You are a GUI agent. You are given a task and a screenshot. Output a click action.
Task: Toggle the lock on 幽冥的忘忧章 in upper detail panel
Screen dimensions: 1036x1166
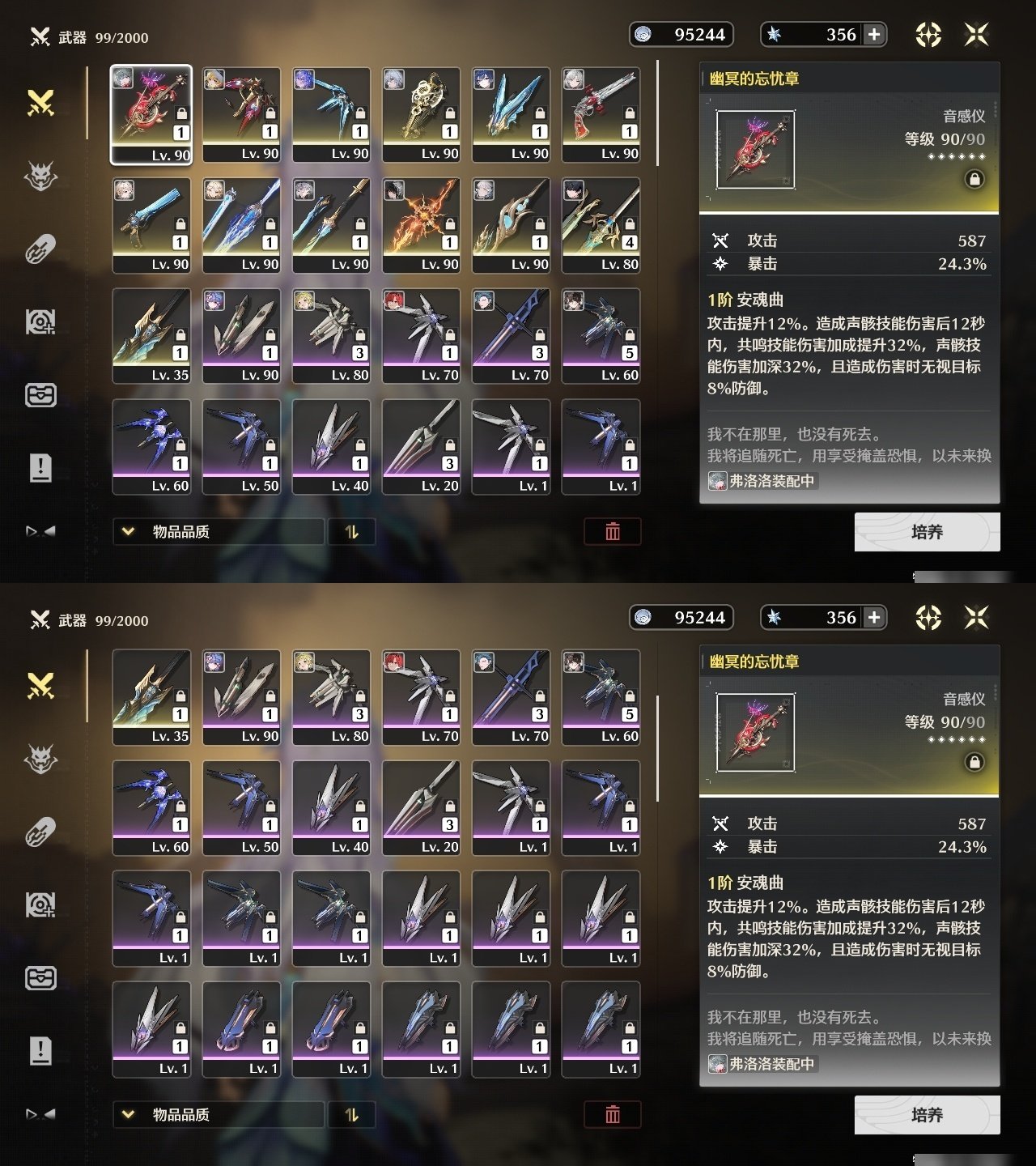(x=975, y=179)
